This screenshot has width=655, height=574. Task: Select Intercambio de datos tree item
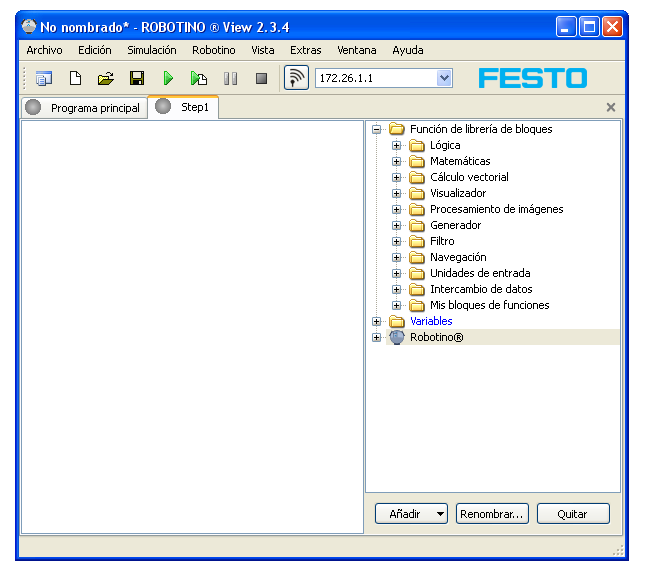click(481, 289)
